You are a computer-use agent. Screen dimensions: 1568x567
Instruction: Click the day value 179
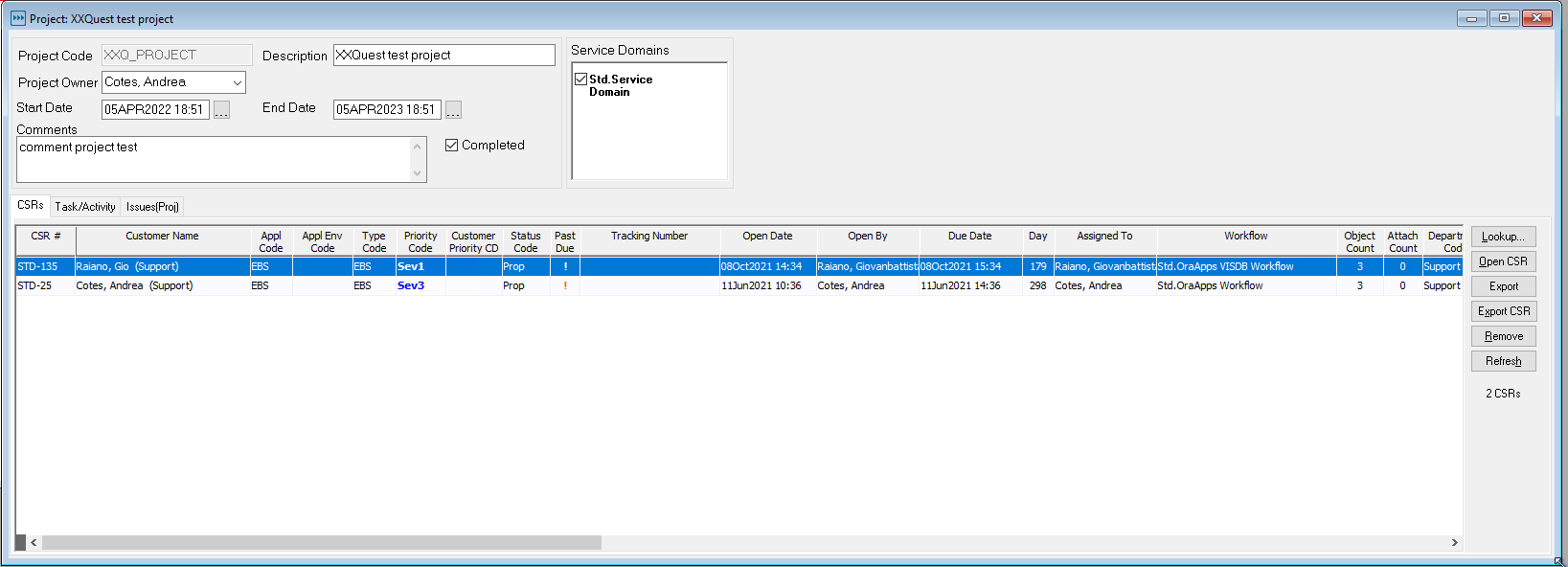click(1038, 266)
